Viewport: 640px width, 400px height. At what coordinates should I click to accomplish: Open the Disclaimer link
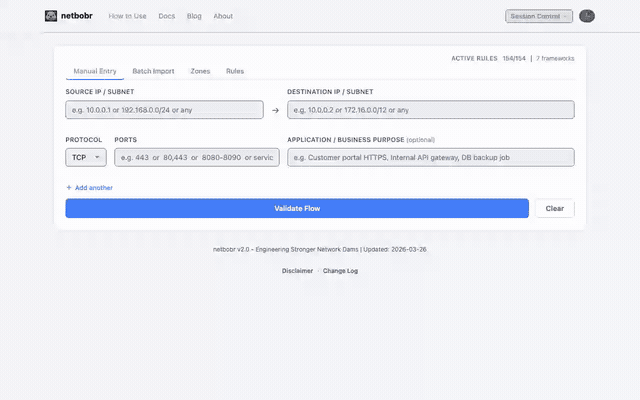(x=297, y=271)
